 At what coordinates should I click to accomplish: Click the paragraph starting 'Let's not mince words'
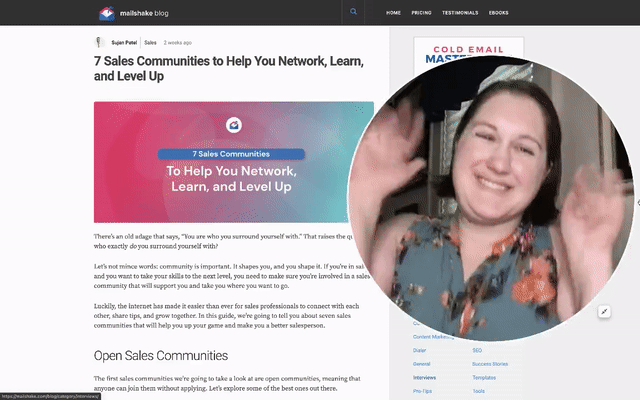pyautogui.click(x=231, y=276)
